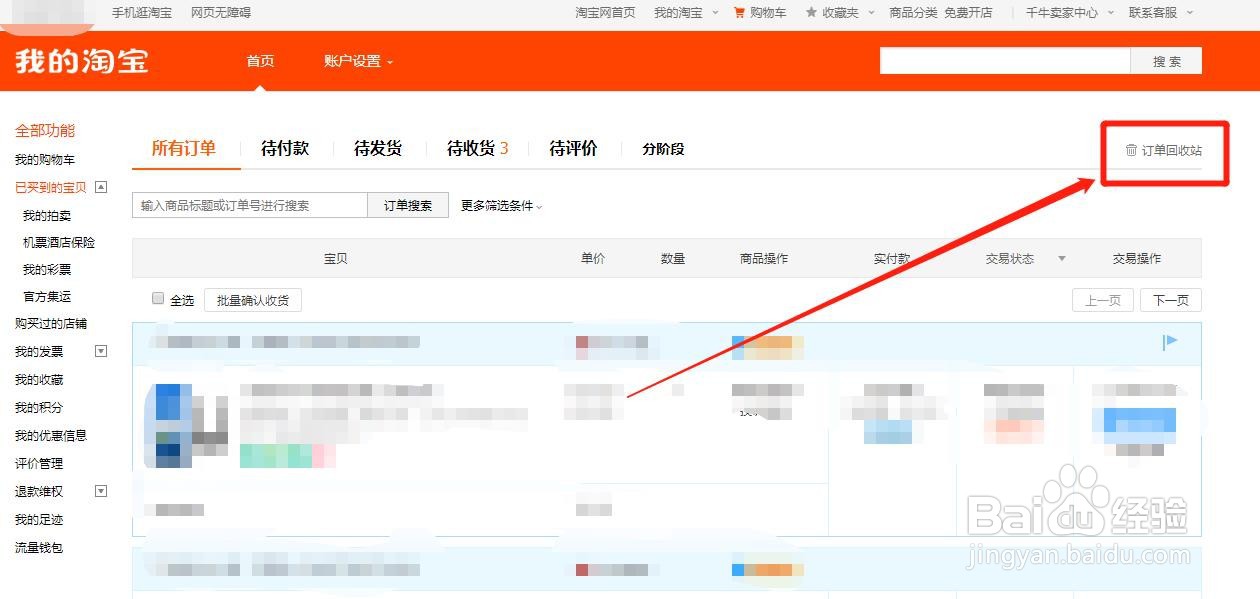Focus the order title search input
Image resolution: width=1260 pixels, height=599 pixels.
click(250, 205)
